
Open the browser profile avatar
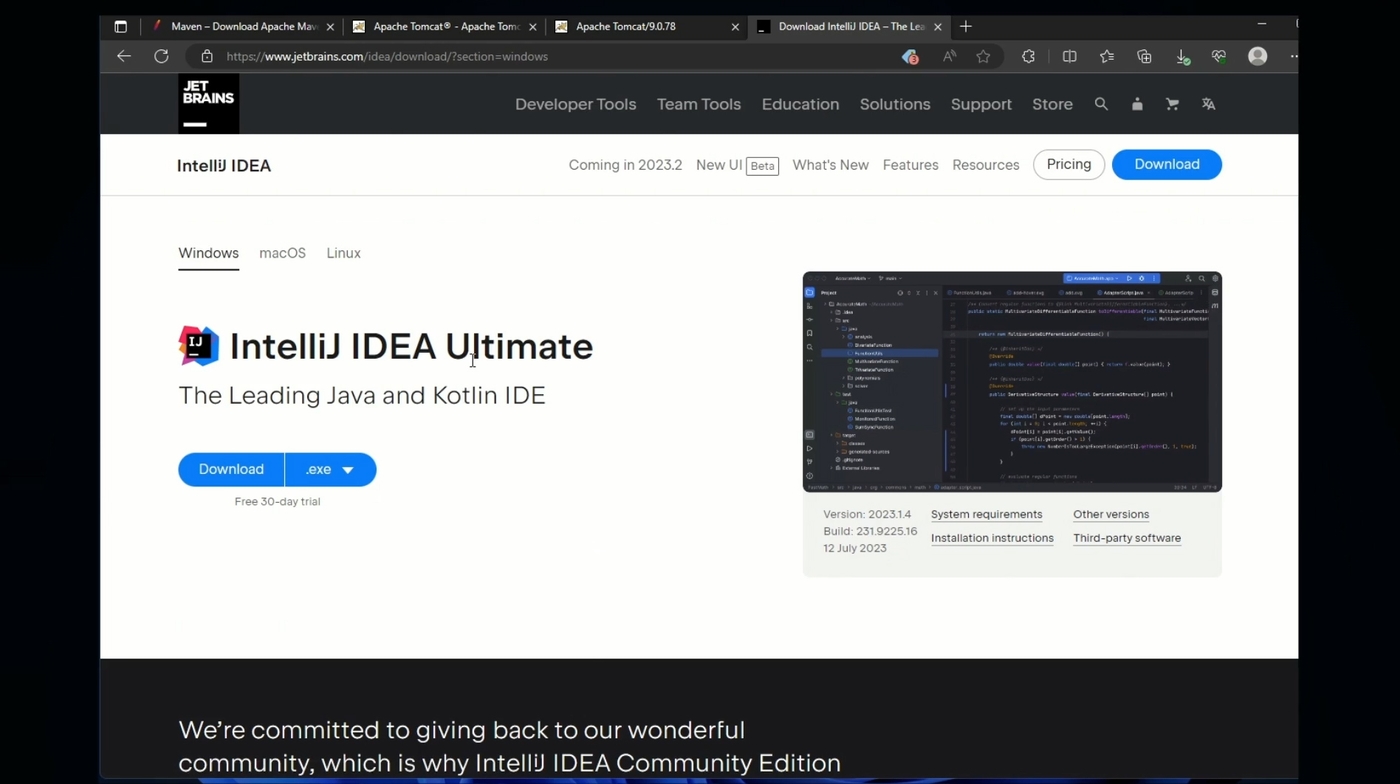[x=1258, y=56]
